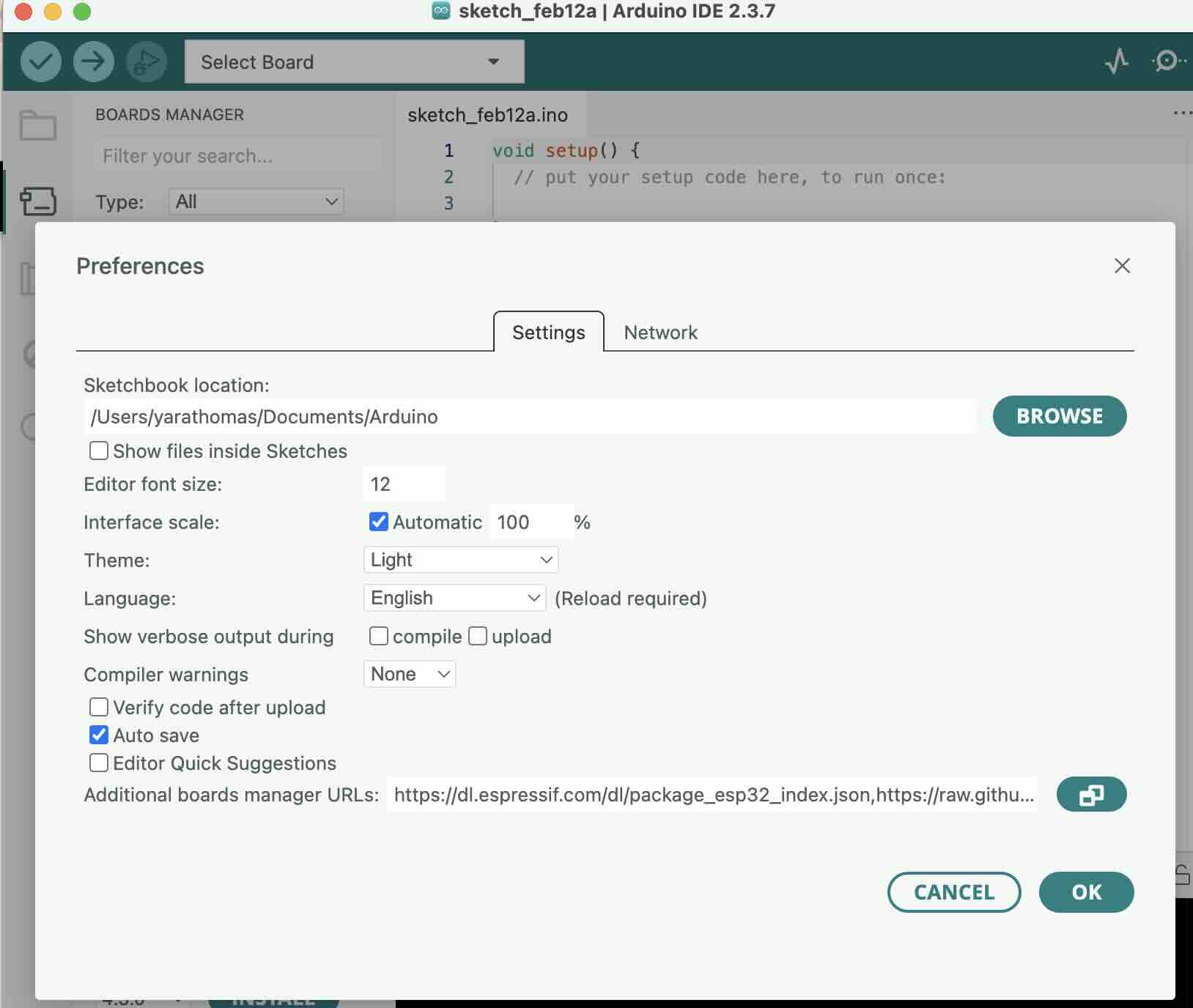Enable Show files inside Sketches checkbox

click(x=98, y=451)
